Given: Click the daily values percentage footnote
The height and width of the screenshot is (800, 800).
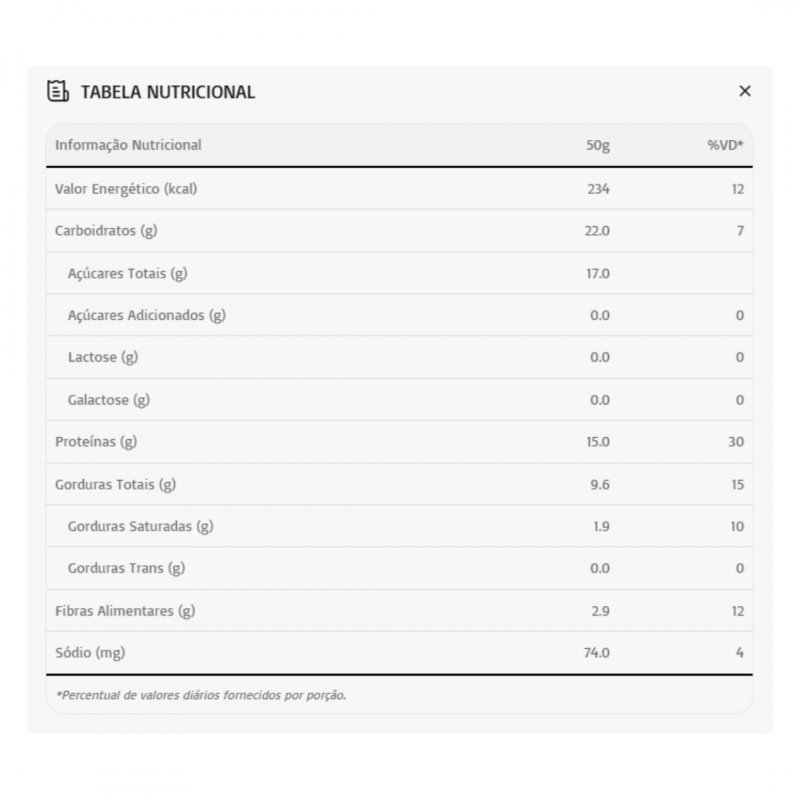Looking at the screenshot, I should (201, 695).
